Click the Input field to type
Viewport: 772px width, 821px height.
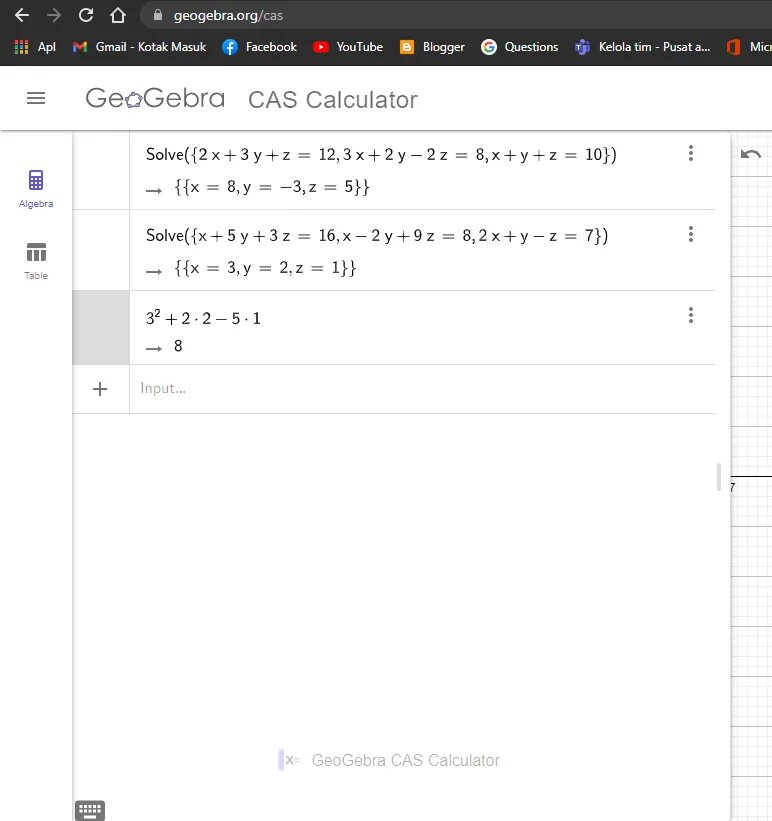coord(420,388)
